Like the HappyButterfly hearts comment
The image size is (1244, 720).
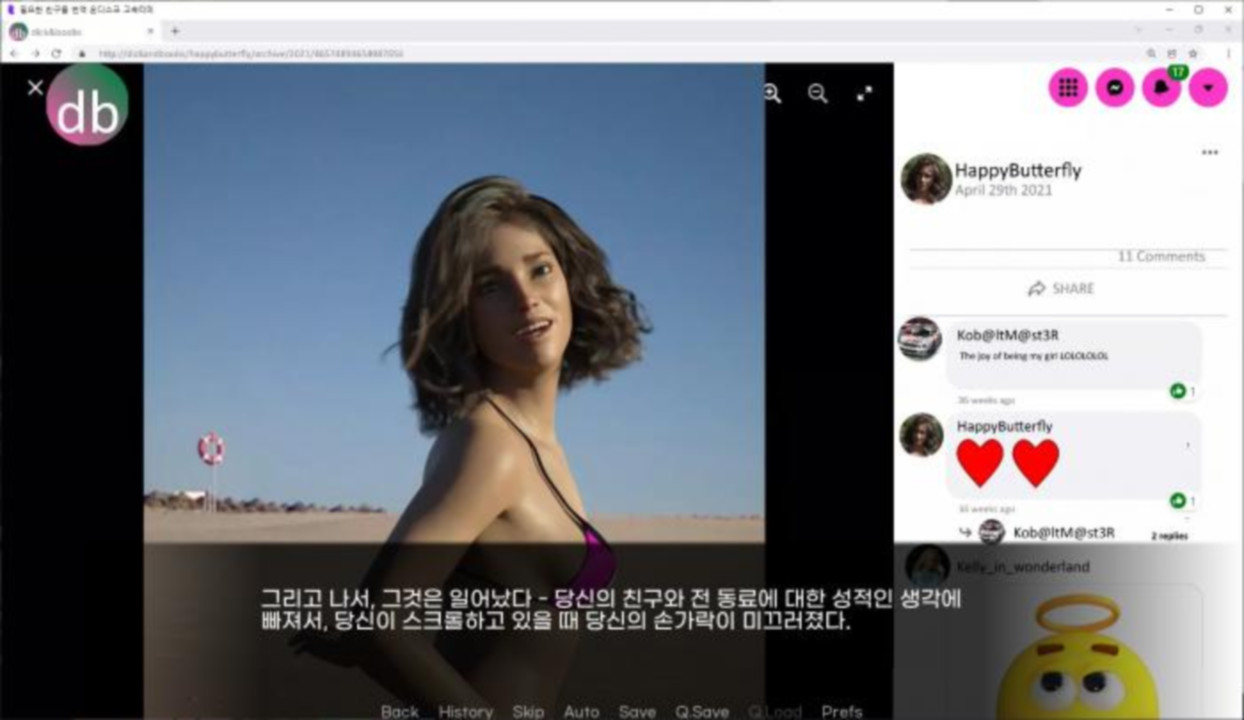click(1178, 501)
